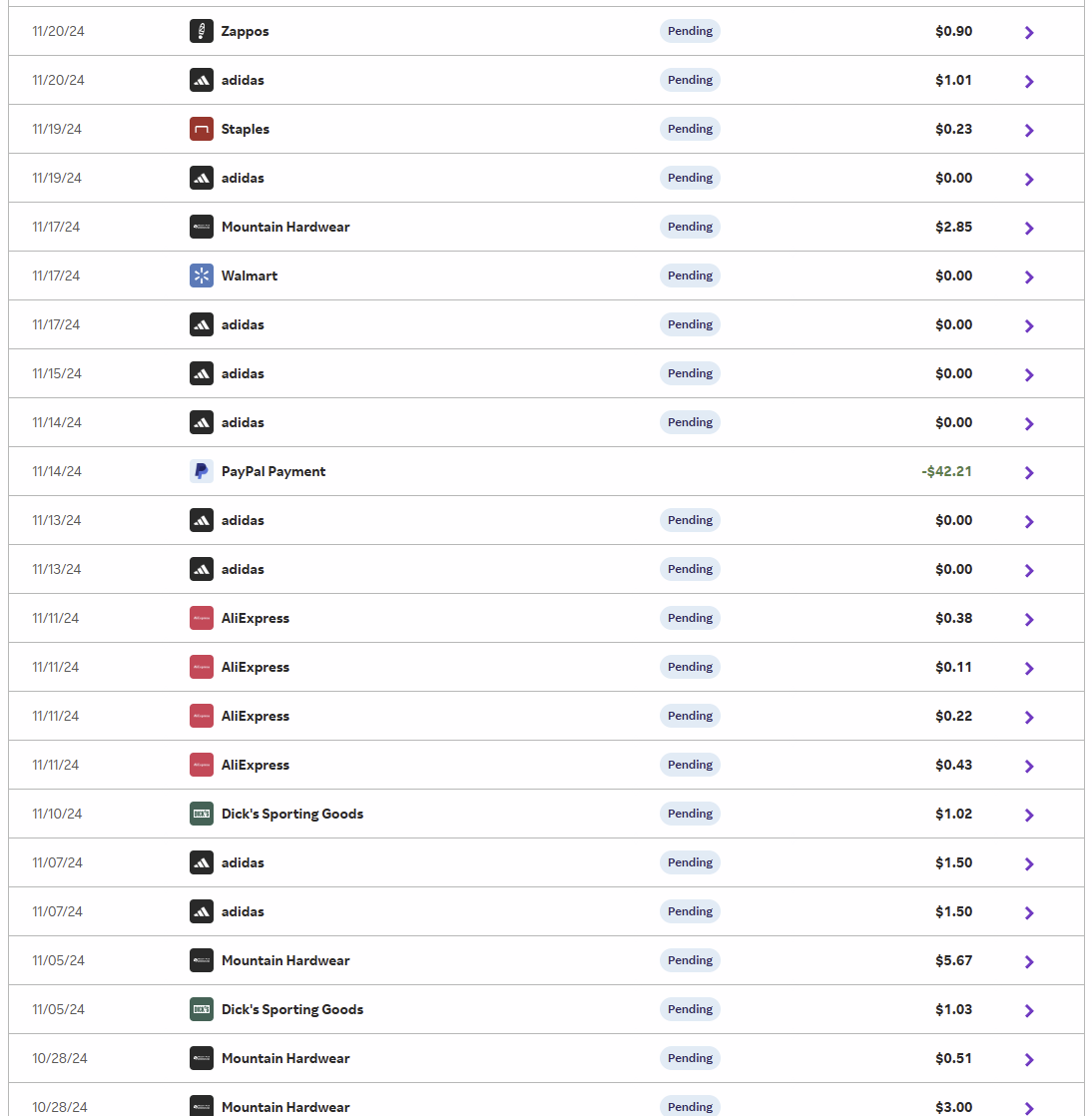Click the Dick's Sporting Goods icon for $1.02
Image resolution: width=1092 pixels, height=1116 pixels.
tap(202, 814)
